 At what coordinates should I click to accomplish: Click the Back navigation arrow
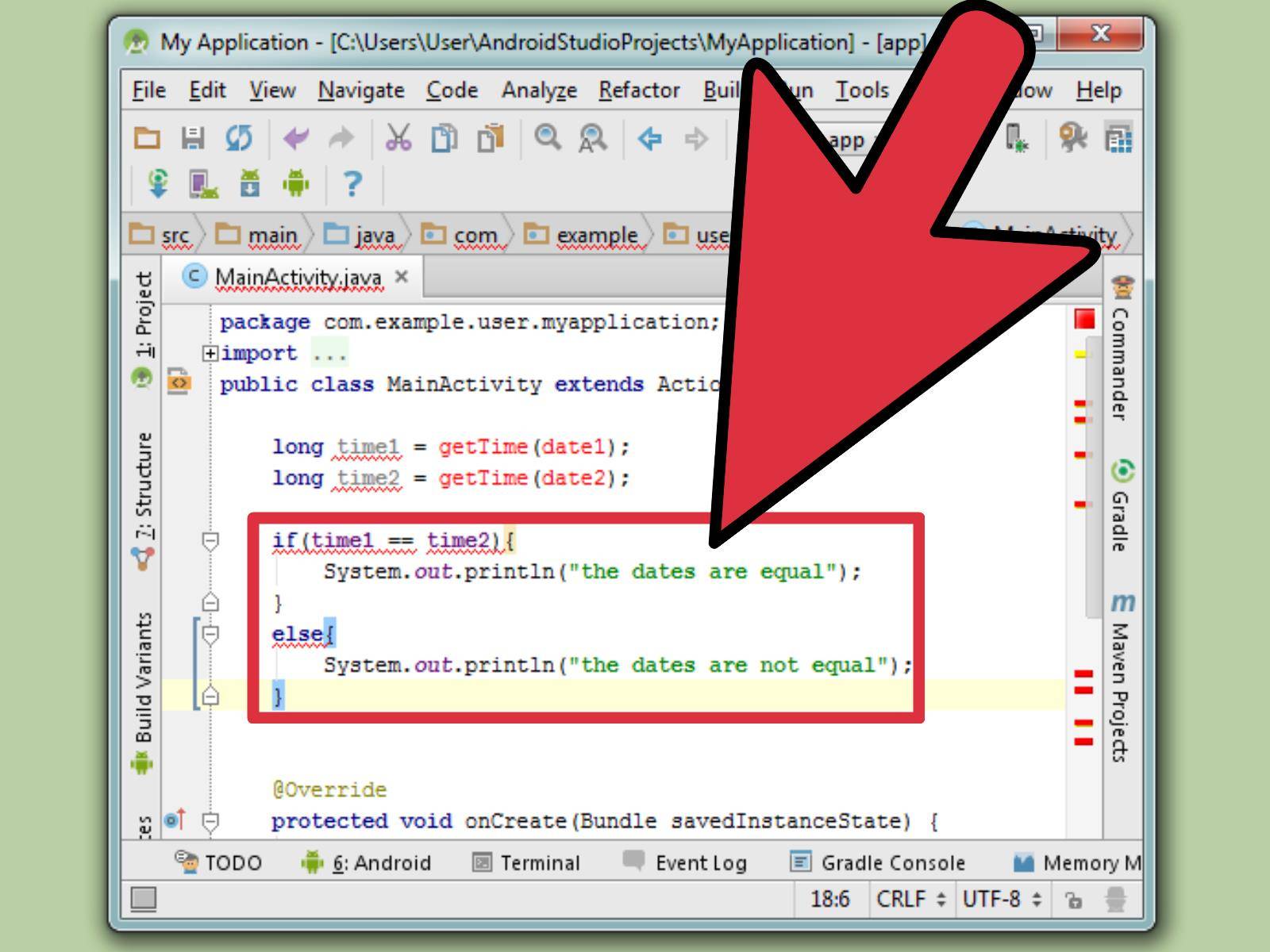(650, 139)
